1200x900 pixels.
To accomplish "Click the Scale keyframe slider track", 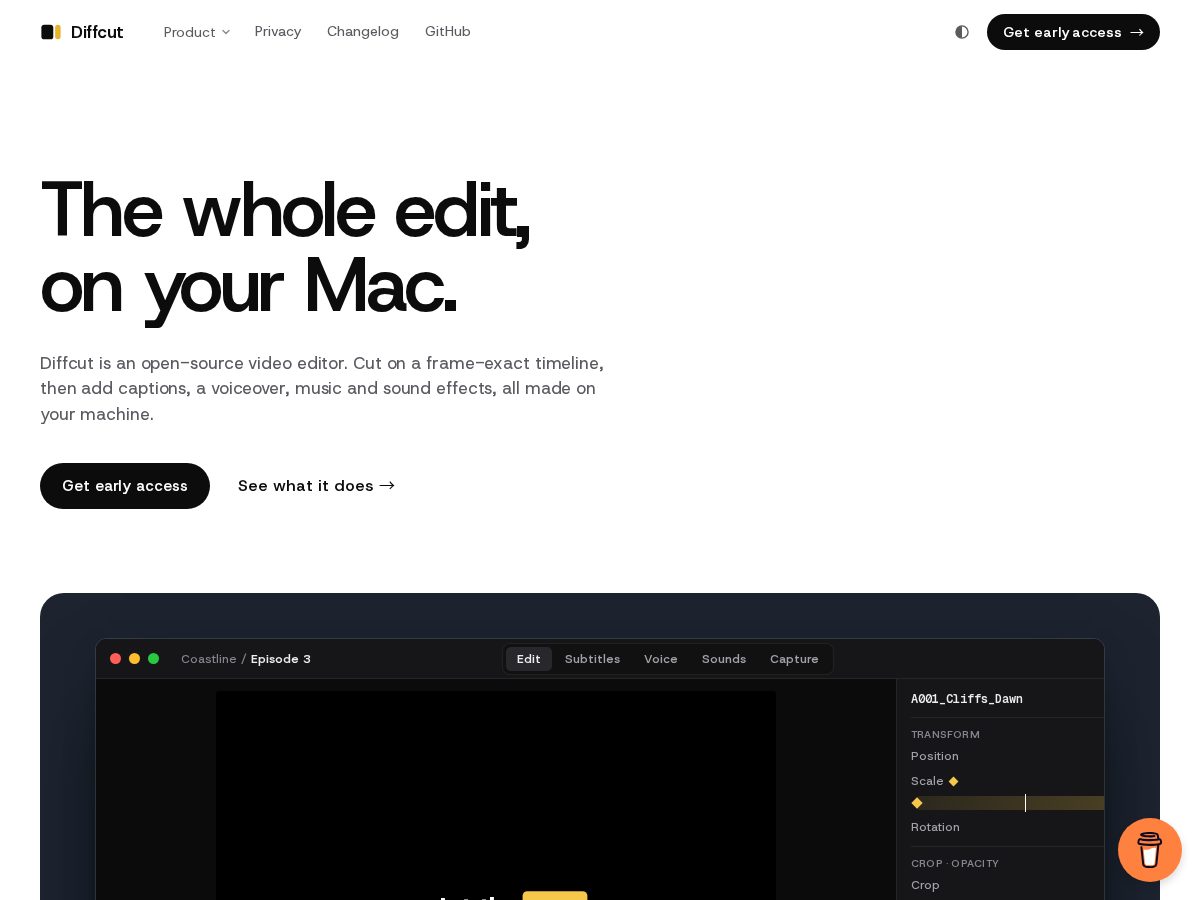I will click(1007, 803).
